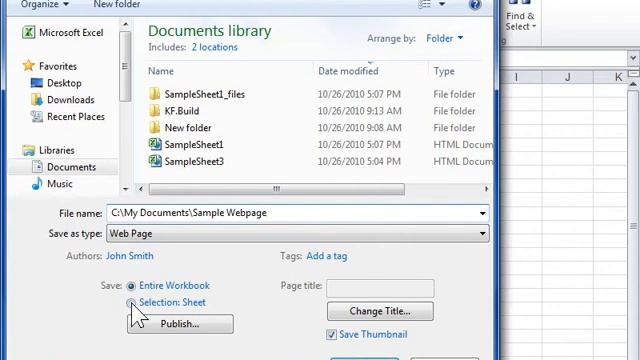Viewport: 640px width, 360px height.
Task: Open the view options dropdown arrow
Action: (442, 4)
